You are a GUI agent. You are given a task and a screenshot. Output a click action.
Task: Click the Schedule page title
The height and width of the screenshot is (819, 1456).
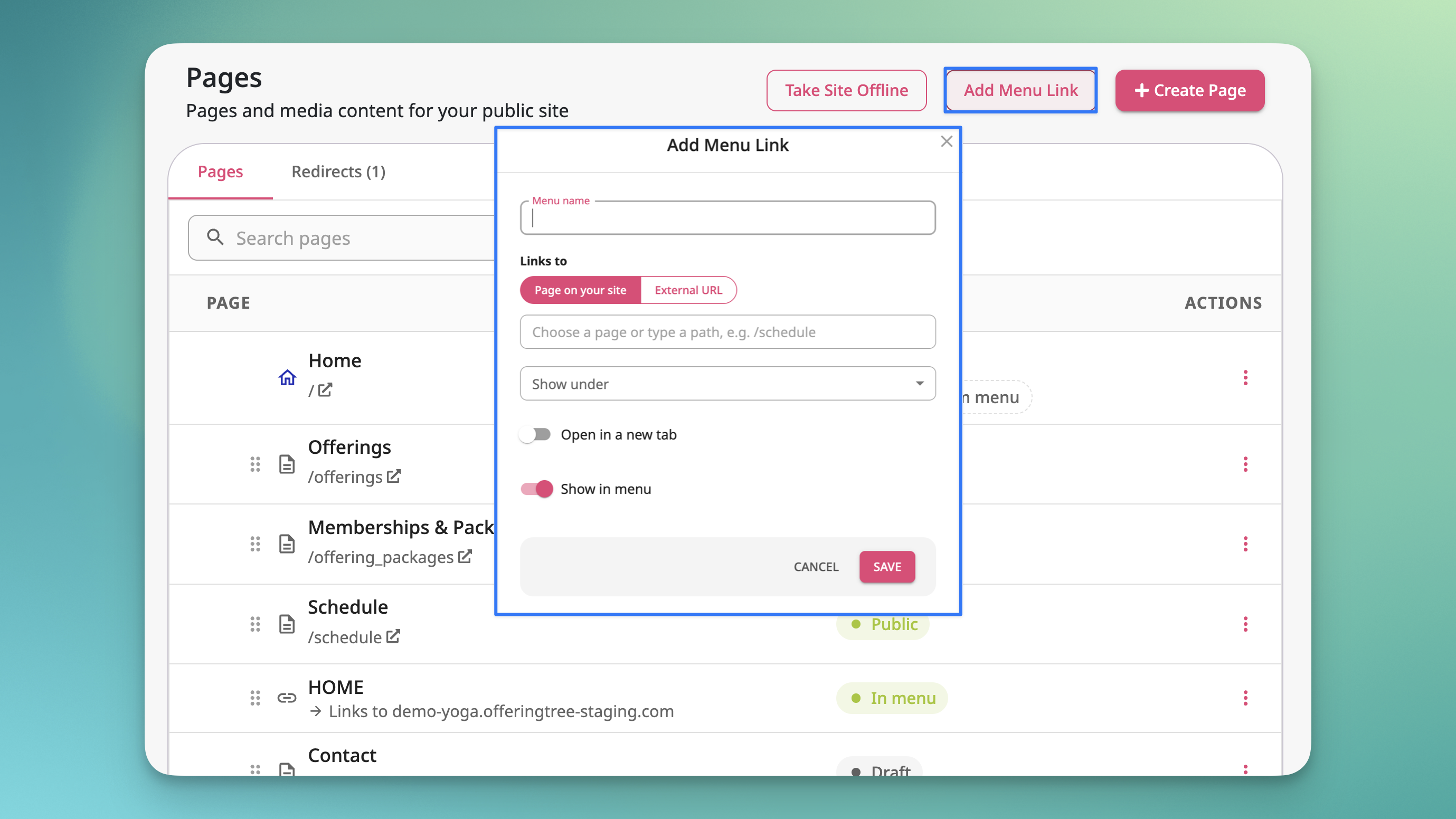(347, 607)
